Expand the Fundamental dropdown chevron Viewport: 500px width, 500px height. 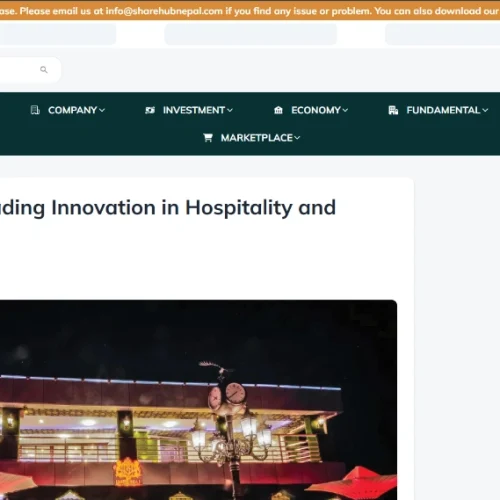click(x=485, y=110)
